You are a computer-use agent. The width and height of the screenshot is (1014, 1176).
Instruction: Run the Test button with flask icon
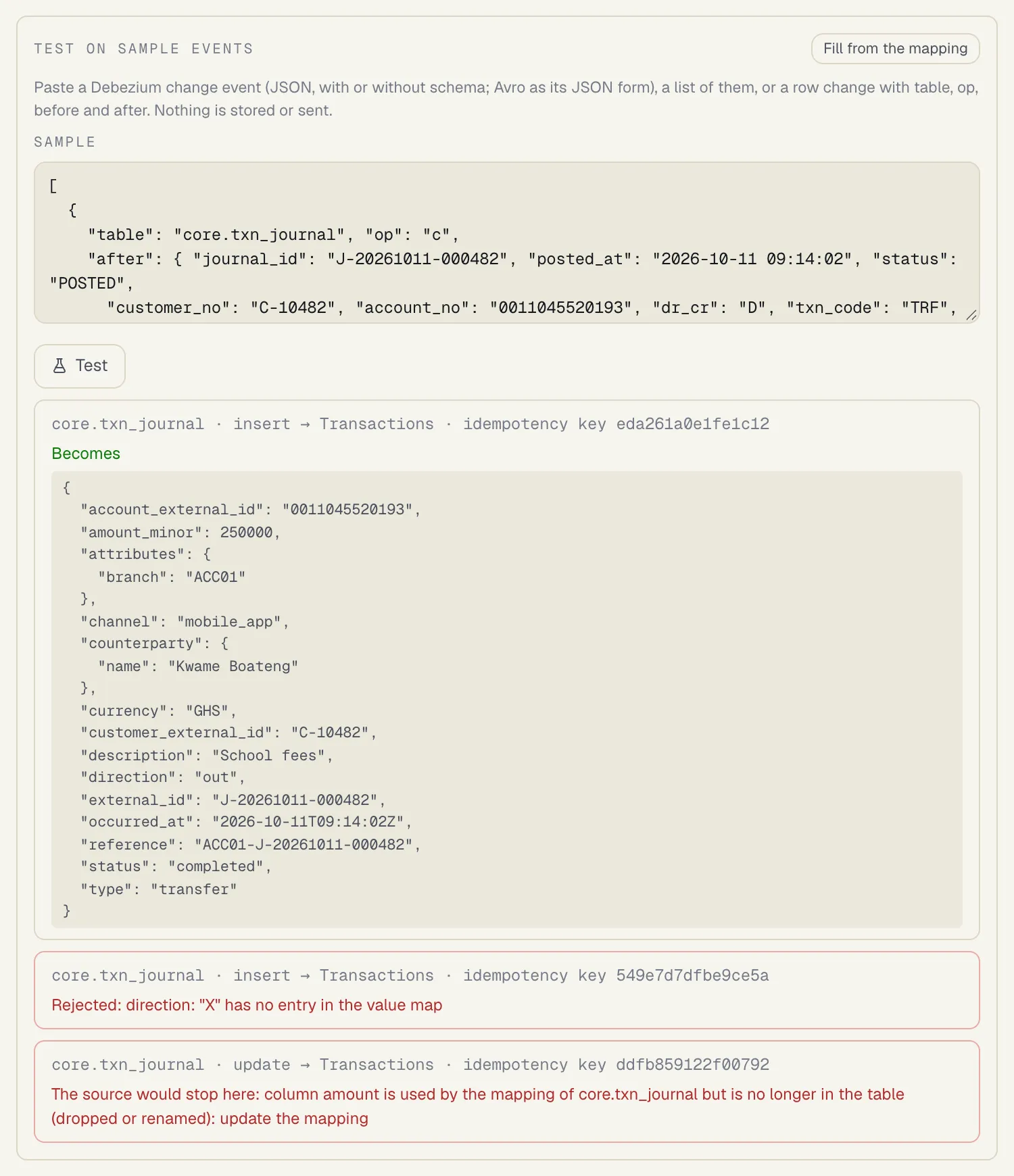pos(80,366)
